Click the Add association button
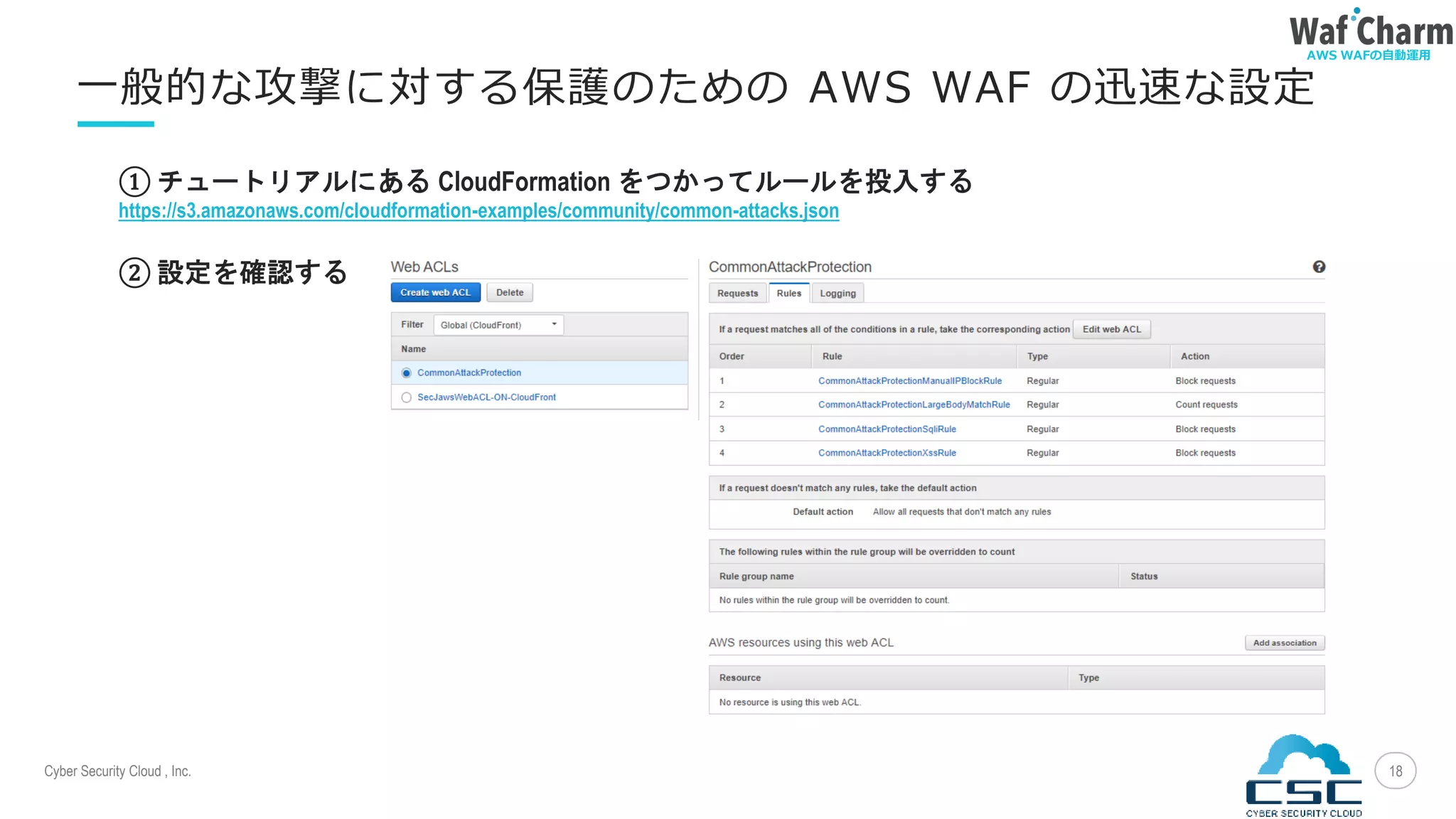The width and height of the screenshot is (1456, 819). point(1285,643)
